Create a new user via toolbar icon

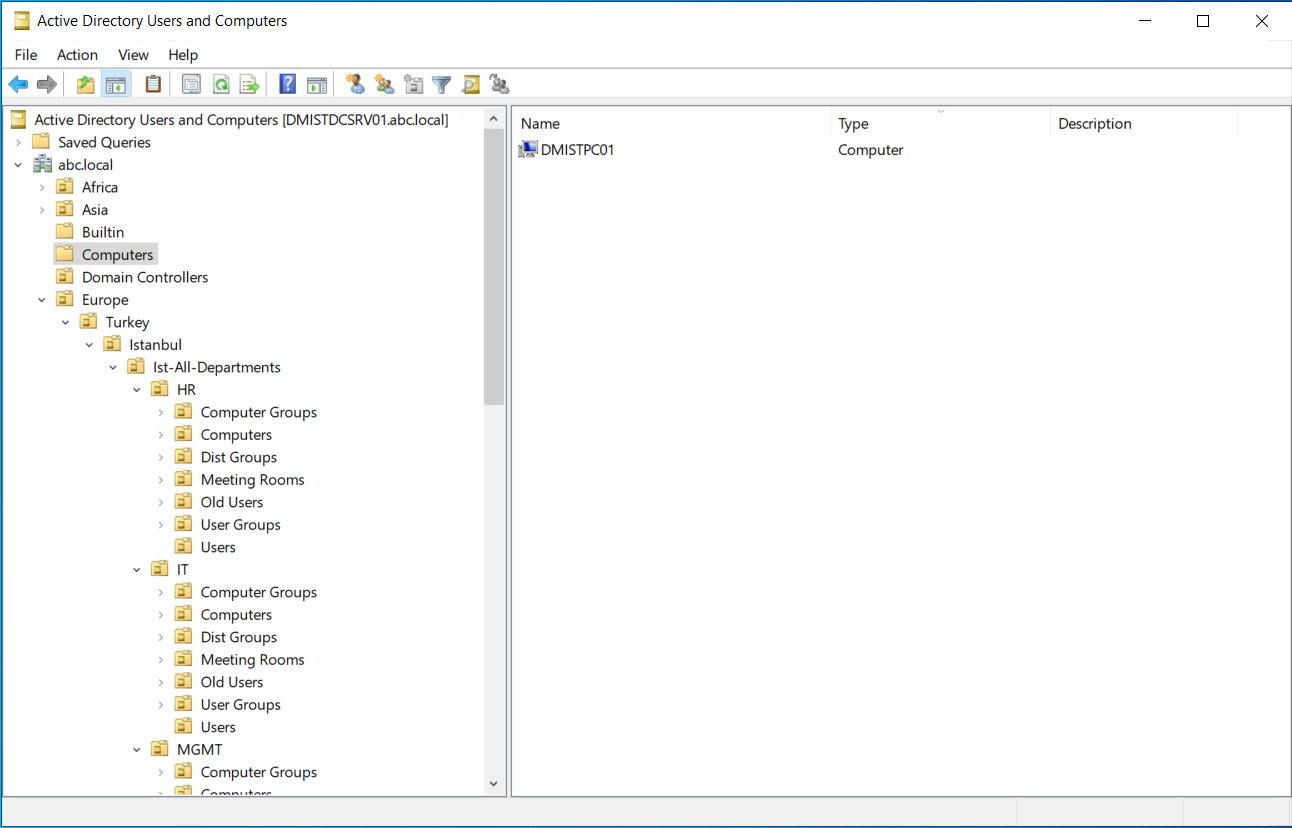pos(354,85)
